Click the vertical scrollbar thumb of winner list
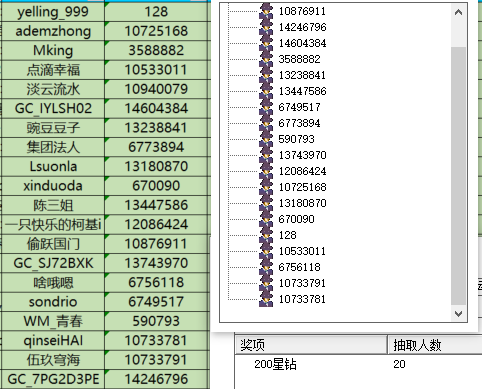The width and height of the screenshot is (482, 389). click(x=458, y=176)
